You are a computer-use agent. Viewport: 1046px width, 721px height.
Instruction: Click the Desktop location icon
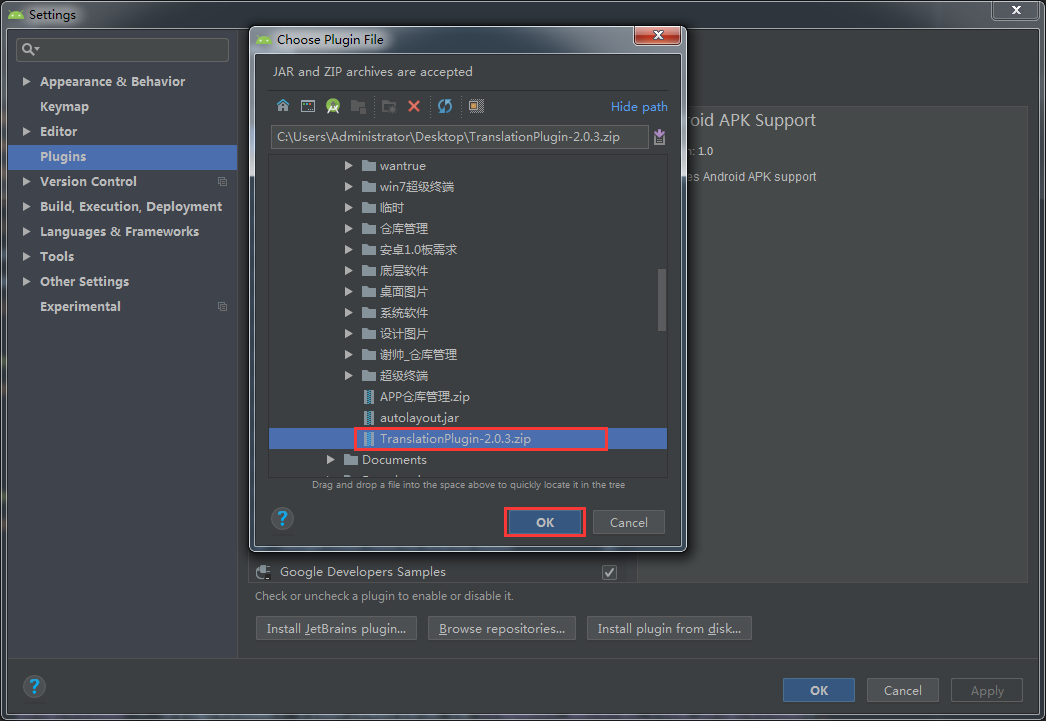pyautogui.click(x=308, y=106)
